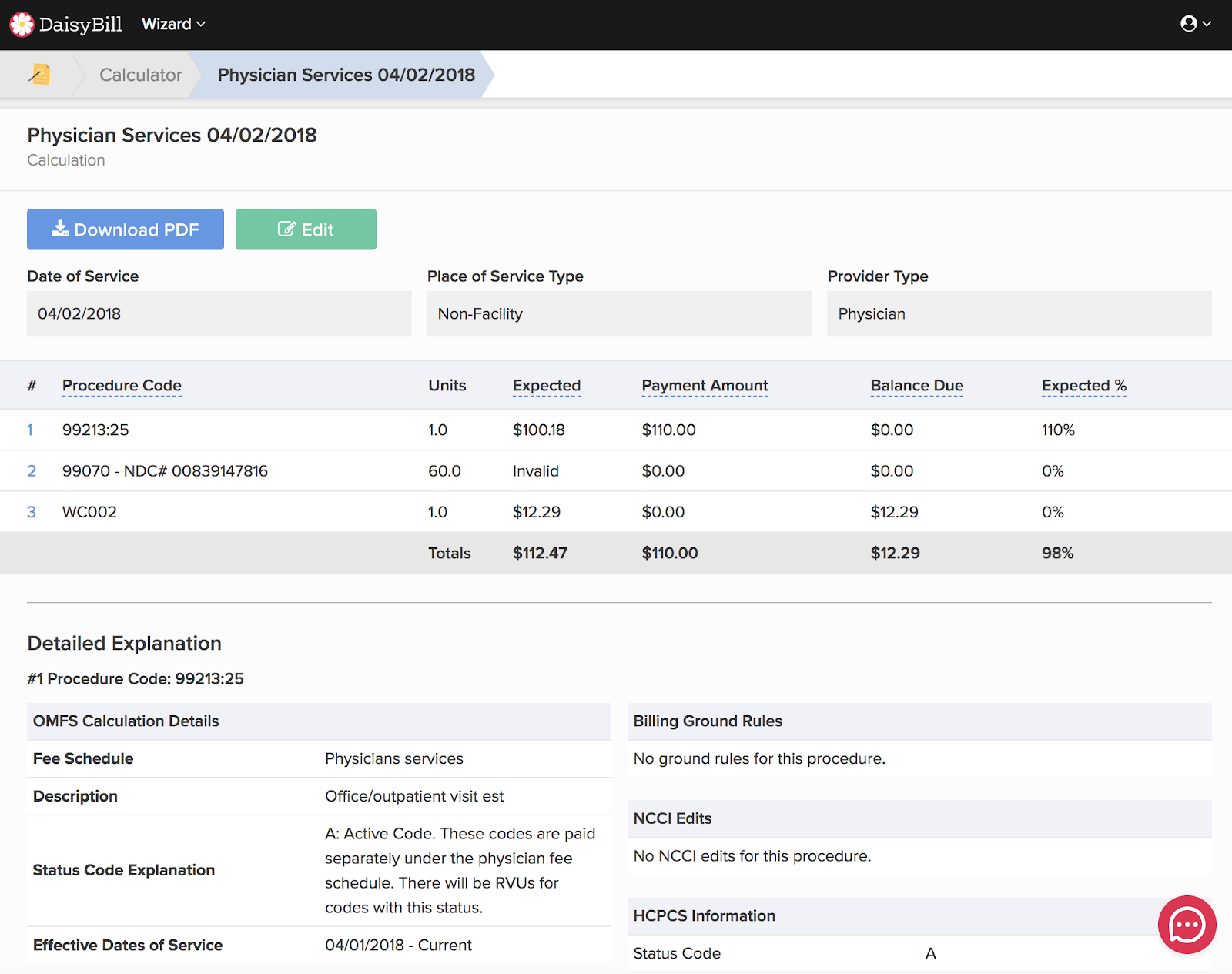Download the calculation as PDF
Image resolution: width=1232 pixels, height=974 pixels.
[x=126, y=229]
